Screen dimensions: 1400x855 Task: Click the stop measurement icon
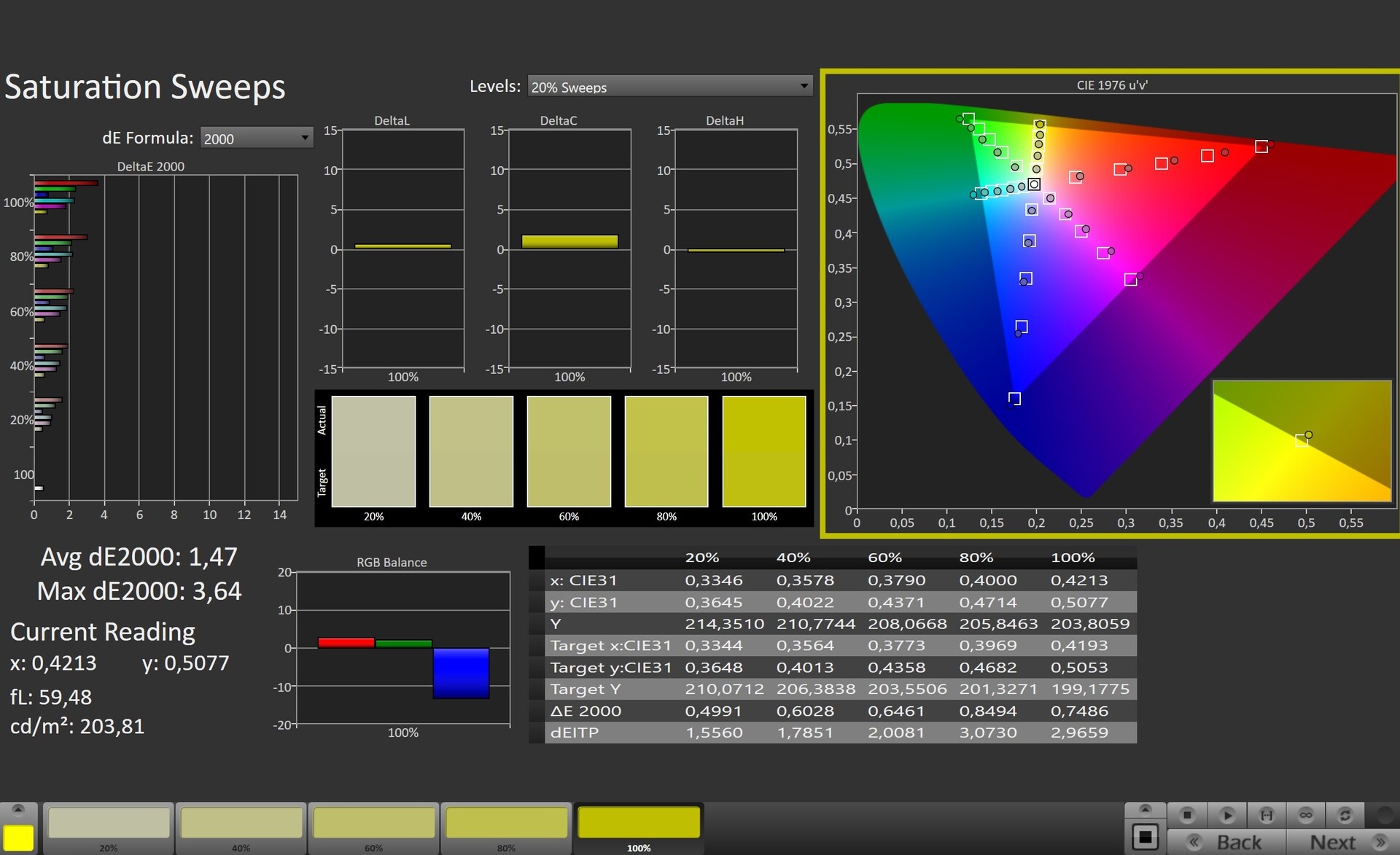point(1187,814)
